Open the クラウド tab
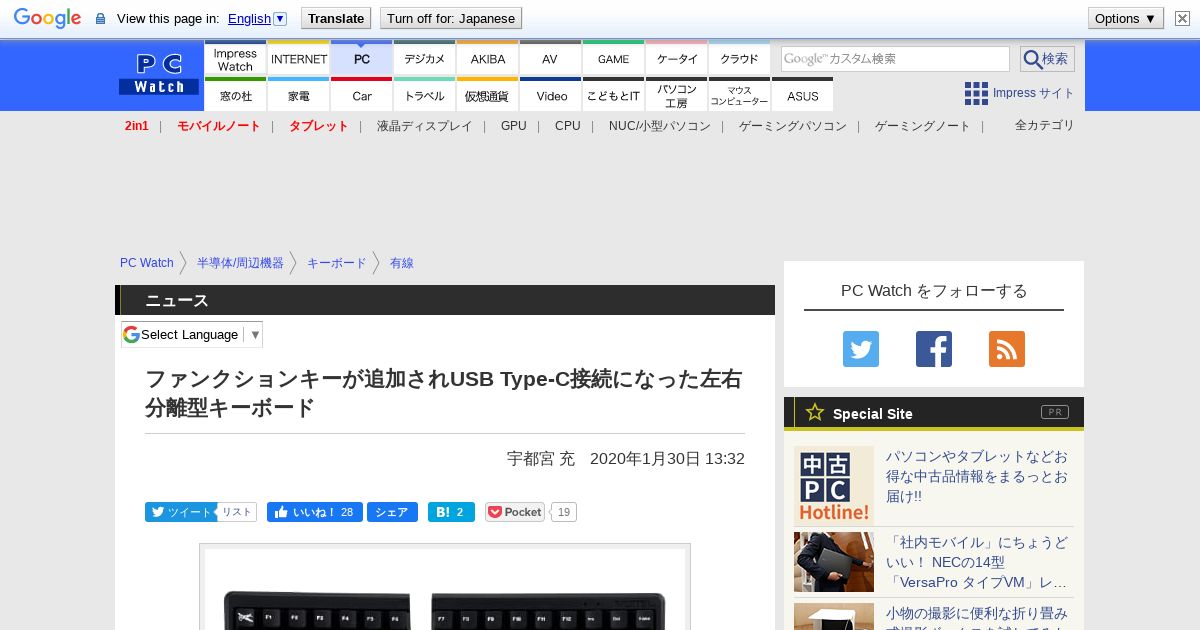 coord(739,59)
